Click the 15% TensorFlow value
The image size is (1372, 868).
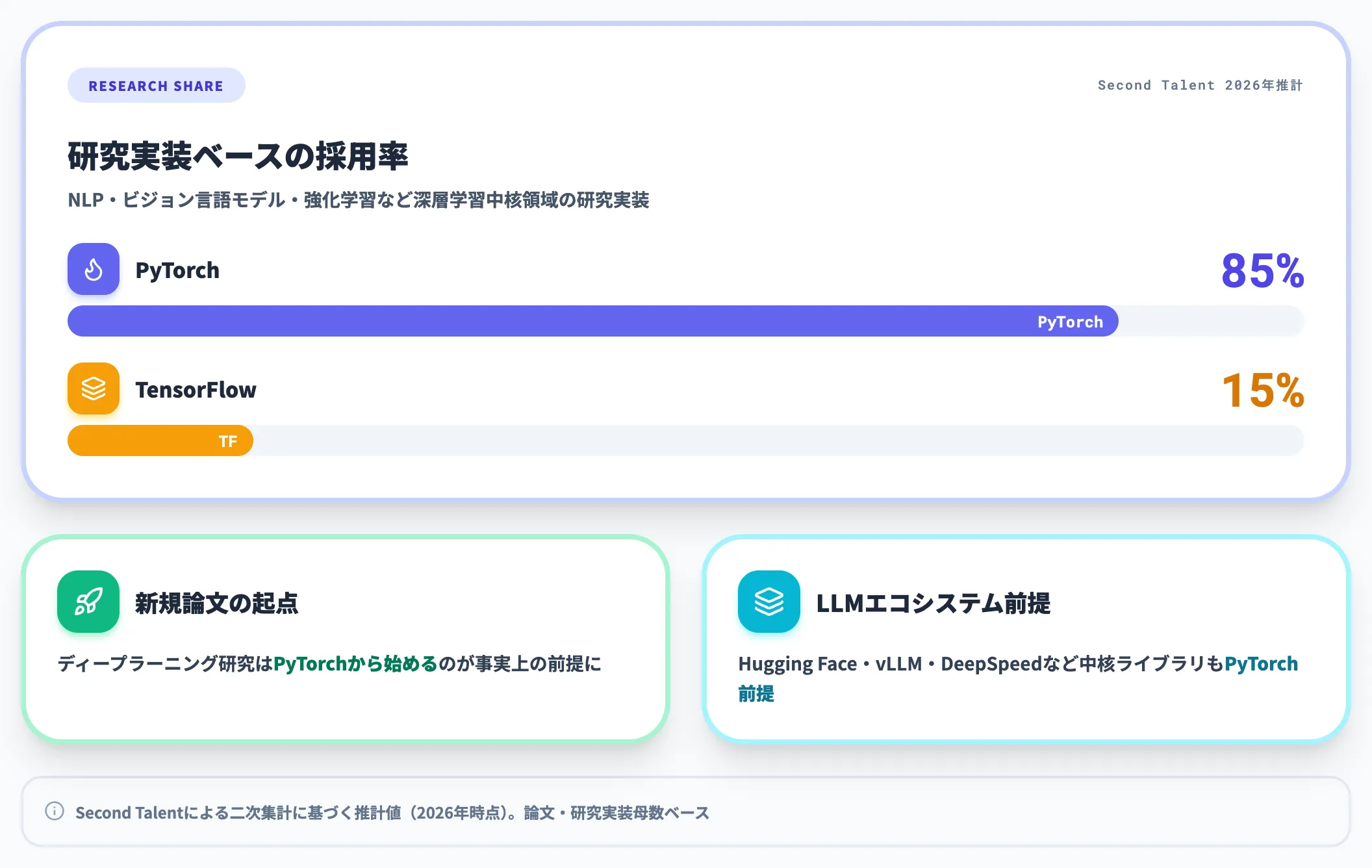(1263, 390)
